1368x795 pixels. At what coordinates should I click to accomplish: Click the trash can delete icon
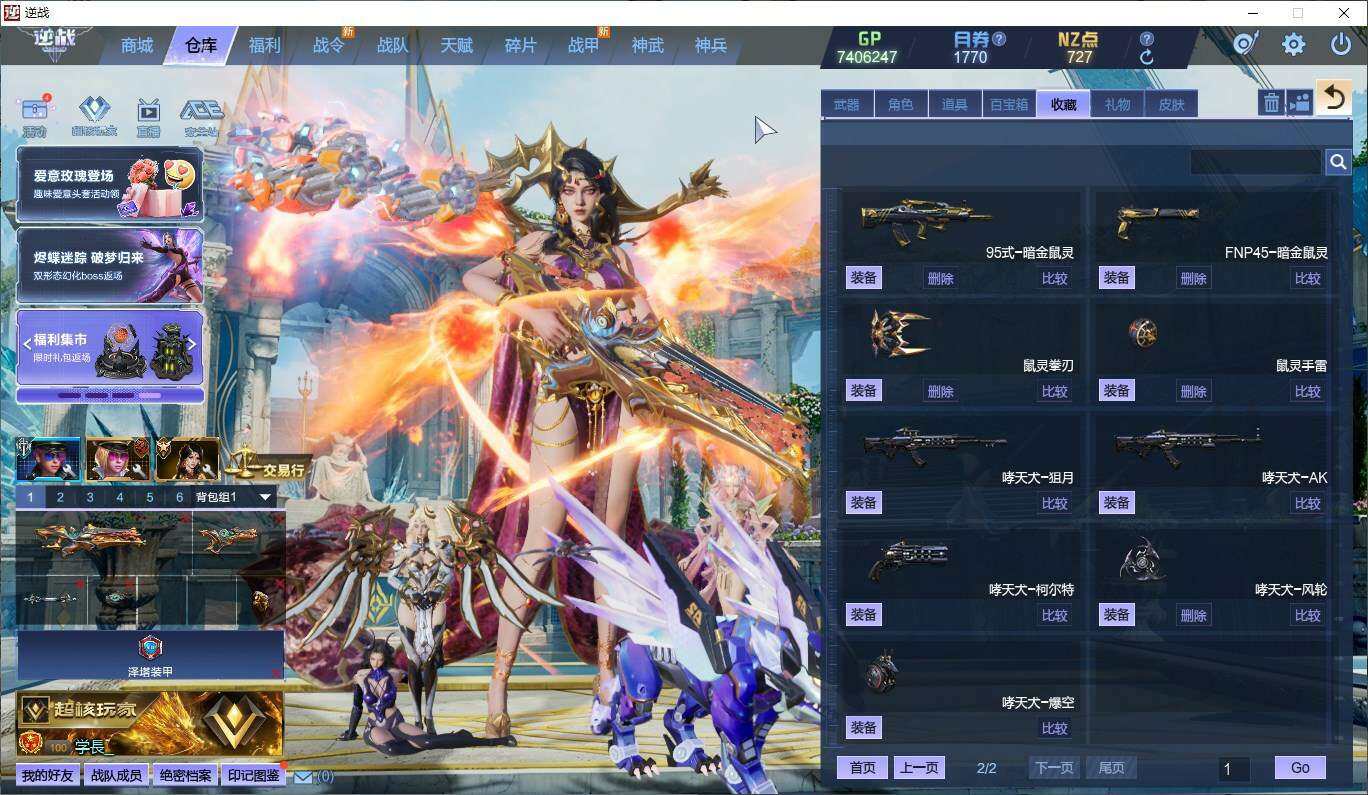[x=1271, y=102]
